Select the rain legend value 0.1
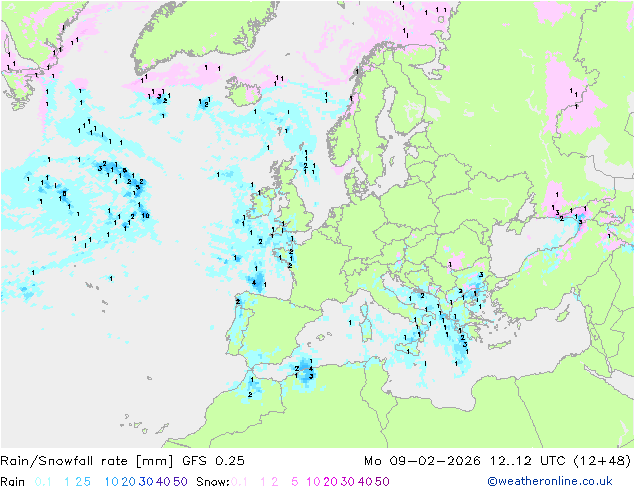The height and width of the screenshot is (490, 634). (43, 482)
